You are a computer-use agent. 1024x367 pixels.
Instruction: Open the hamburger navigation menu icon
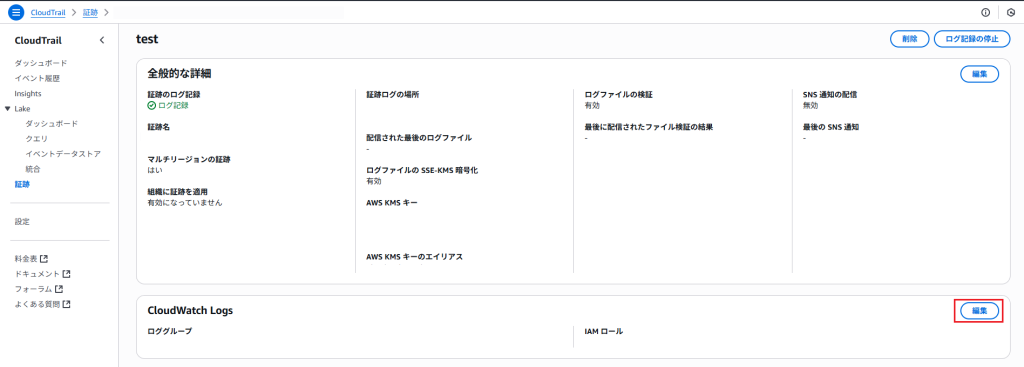(x=16, y=12)
